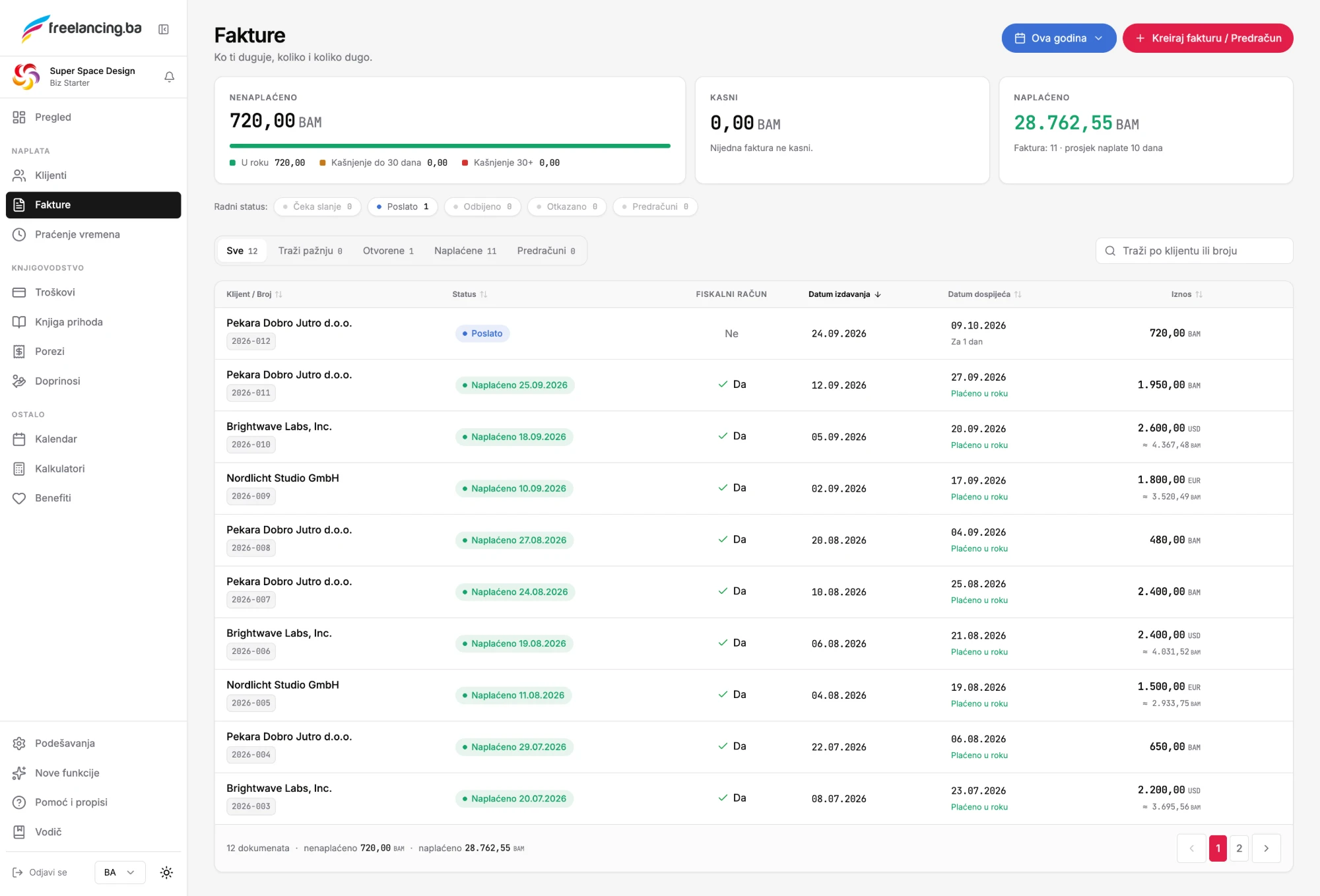
Task: Open invoice 2026-012 row
Action: 753,333
